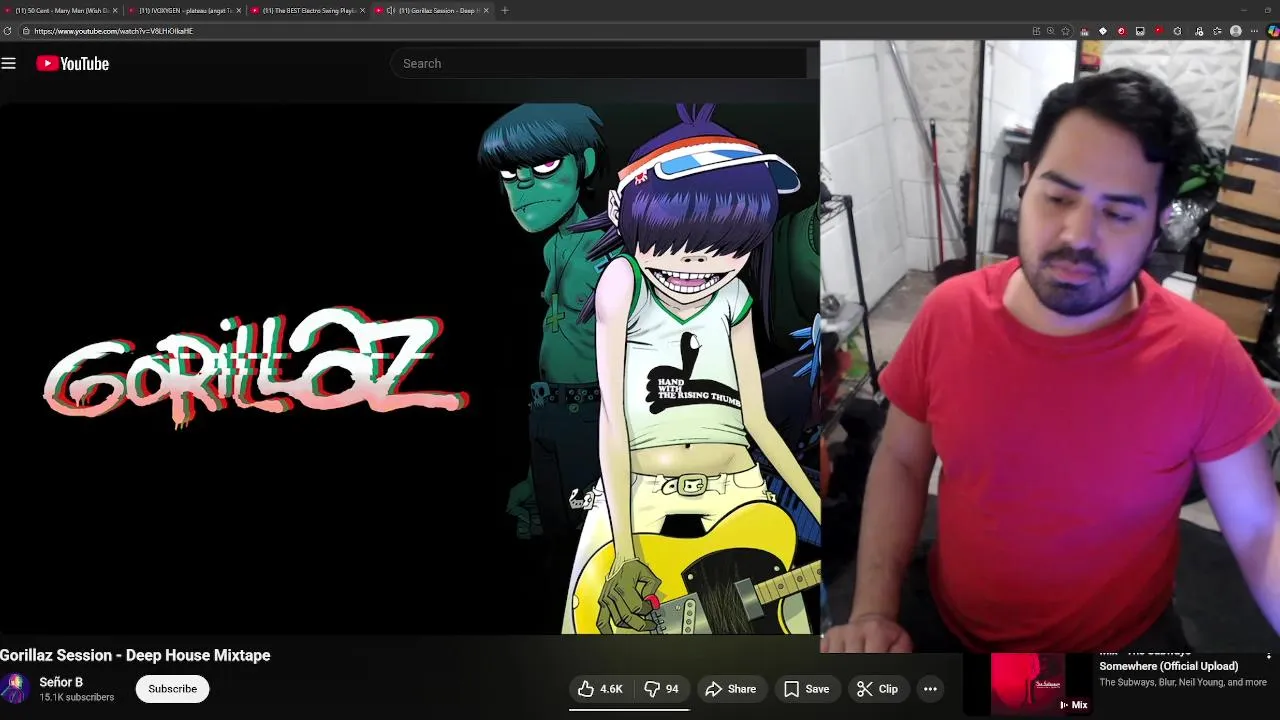This screenshot has width=1280, height=720.
Task: Open the browser profile avatar
Action: [1236, 31]
